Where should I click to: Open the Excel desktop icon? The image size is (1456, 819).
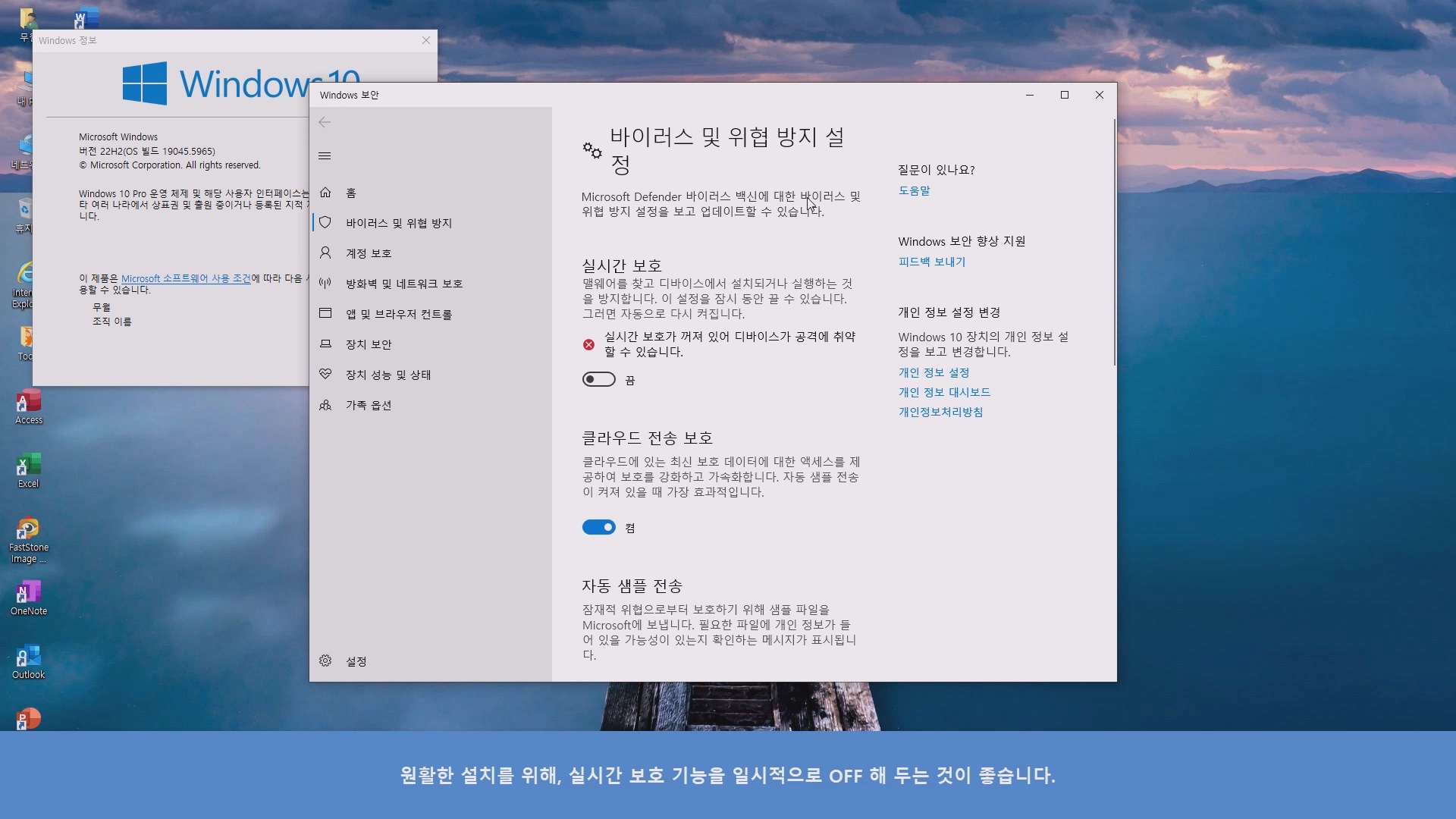pyautogui.click(x=29, y=471)
